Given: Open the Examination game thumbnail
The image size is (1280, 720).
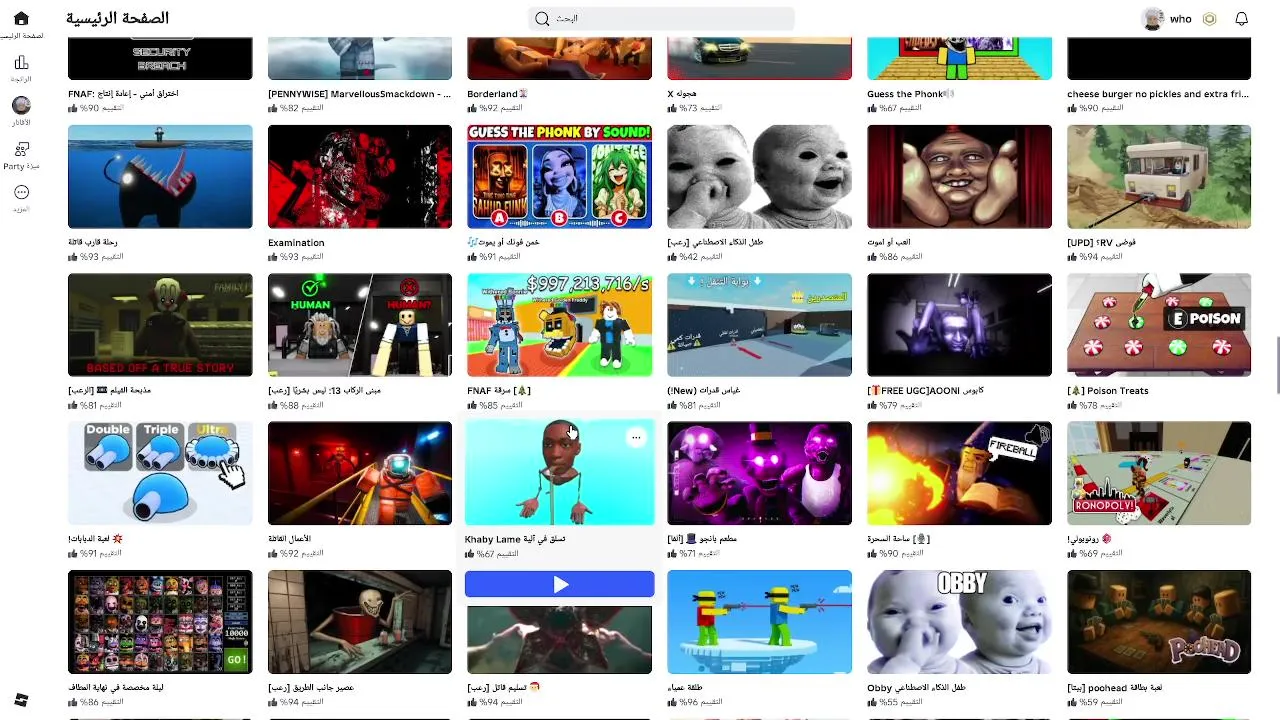Looking at the screenshot, I should tap(360, 176).
